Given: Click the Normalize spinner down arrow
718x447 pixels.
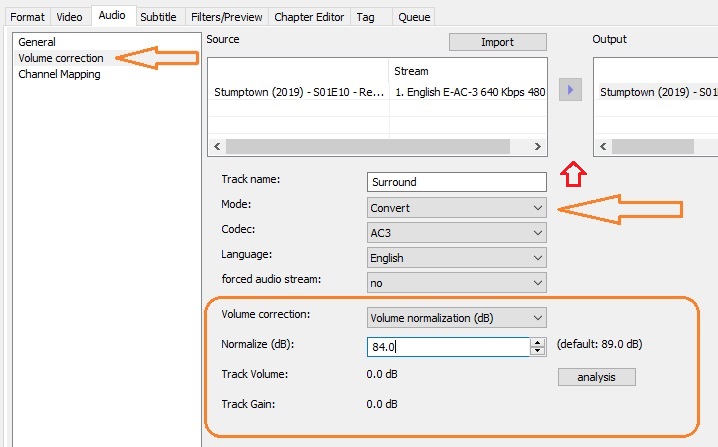Looking at the screenshot, I should [538, 351].
